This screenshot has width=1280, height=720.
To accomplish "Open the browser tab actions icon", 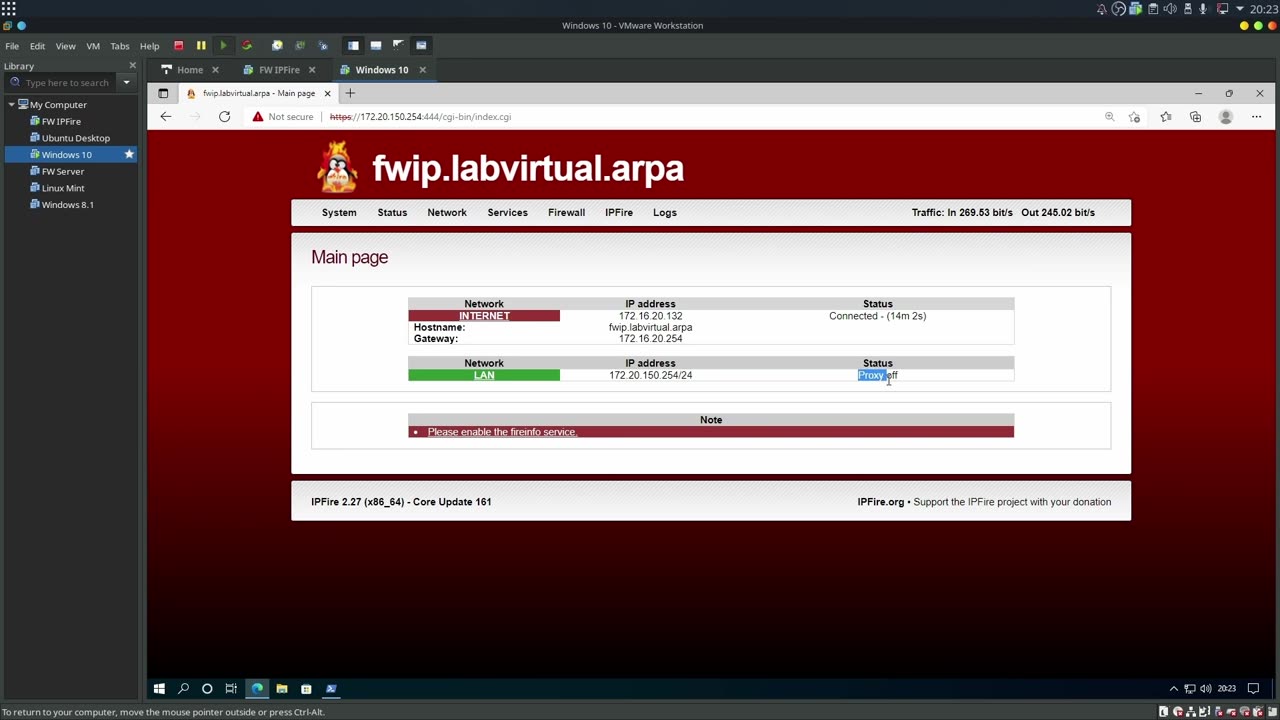I will [x=163, y=93].
